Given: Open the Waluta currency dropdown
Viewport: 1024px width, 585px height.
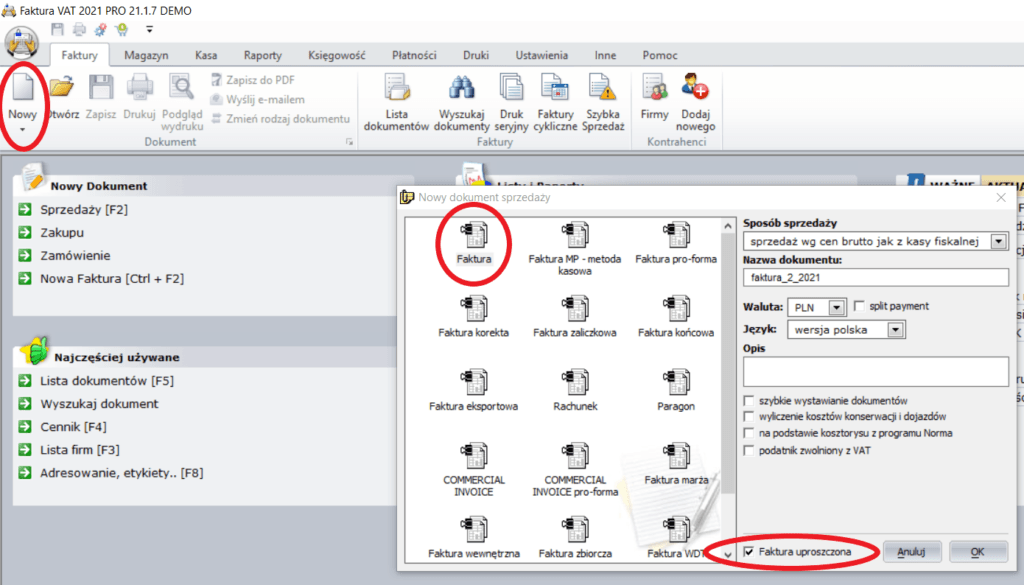Looking at the screenshot, I should [x=837, y=307].
